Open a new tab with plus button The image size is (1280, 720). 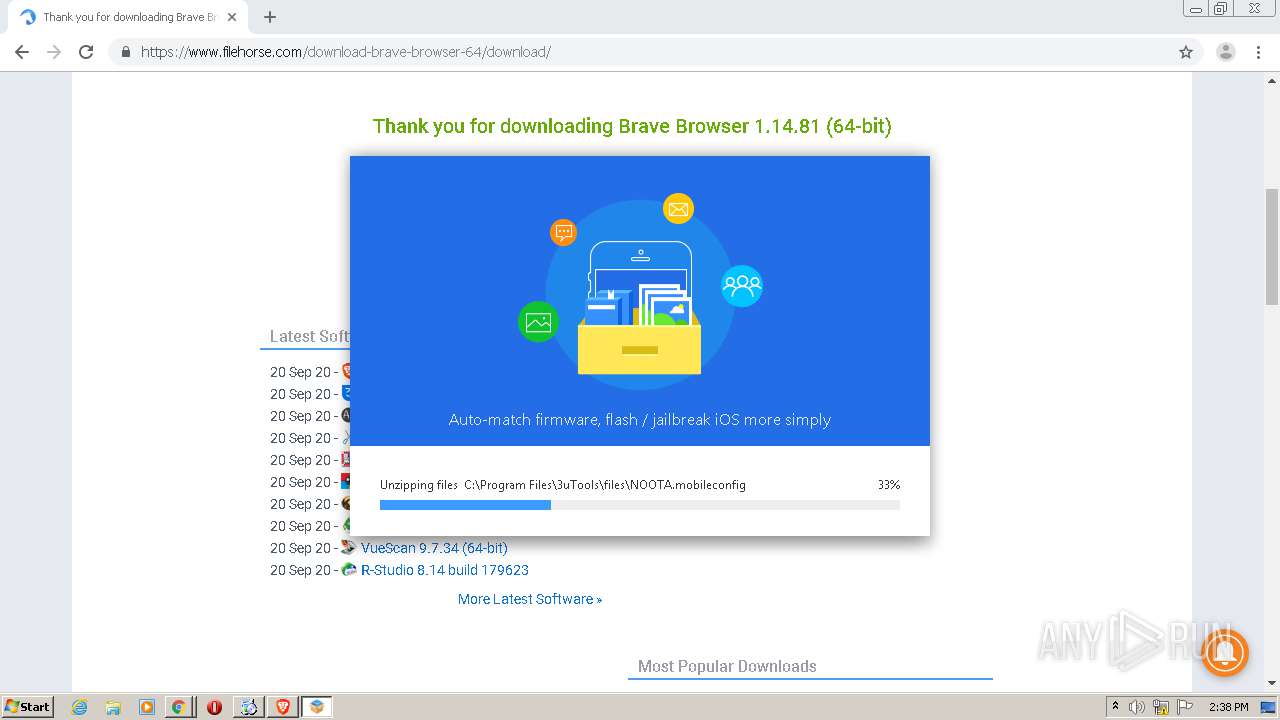270,17
